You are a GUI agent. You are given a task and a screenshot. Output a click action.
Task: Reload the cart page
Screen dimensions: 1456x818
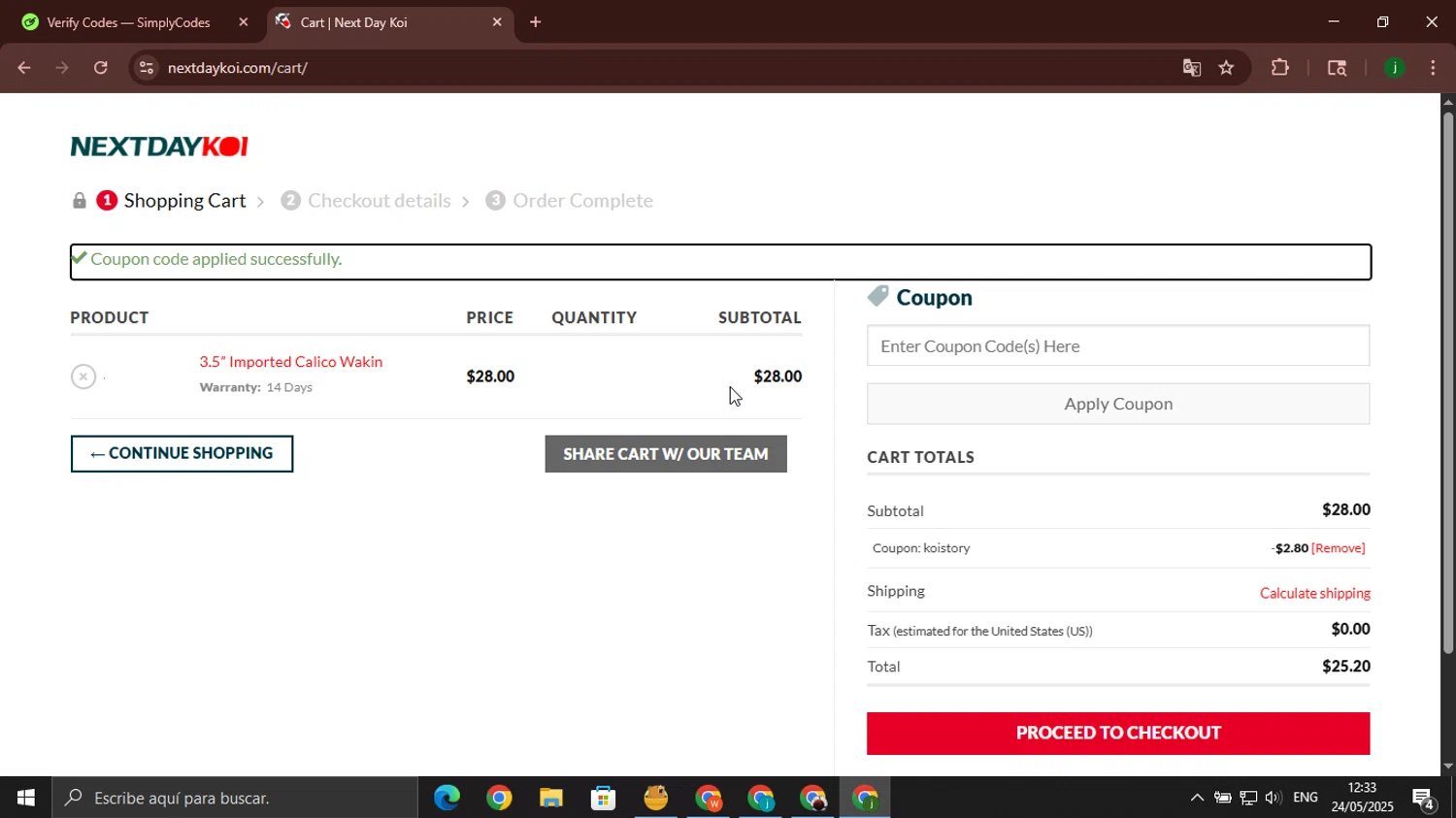point(101,68)
